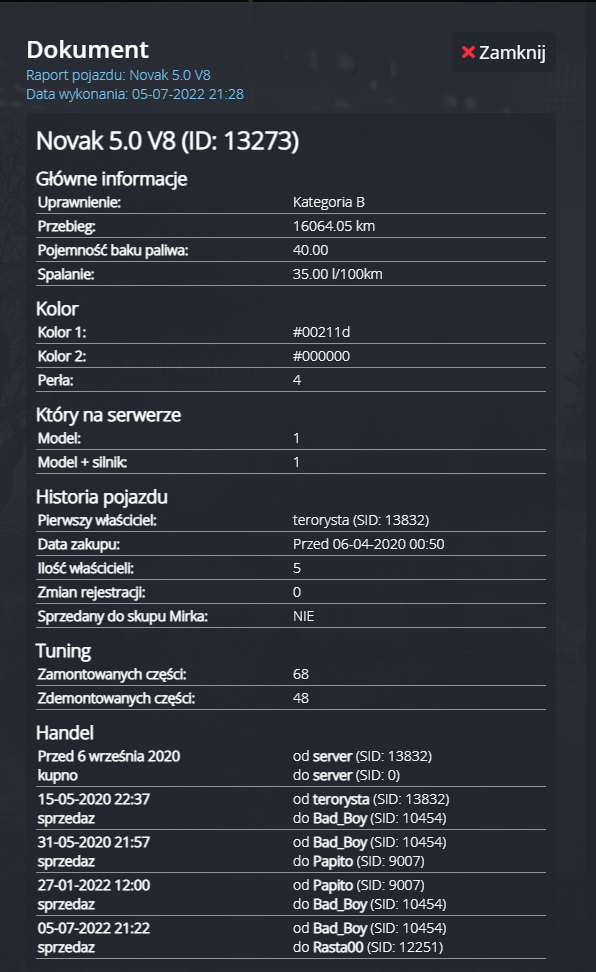
Task: Select the Novak 5.0 V8 ID heading
Action: tap(167, 141)
